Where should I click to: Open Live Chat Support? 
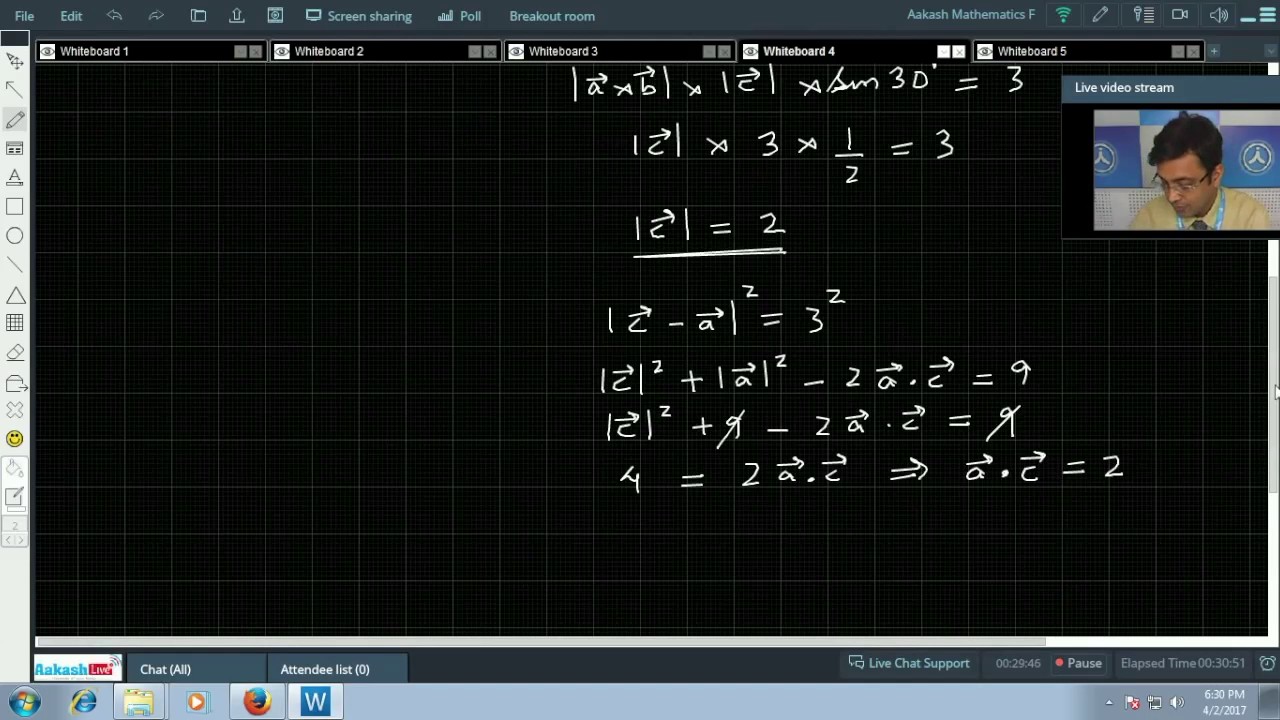click(909, 663)
